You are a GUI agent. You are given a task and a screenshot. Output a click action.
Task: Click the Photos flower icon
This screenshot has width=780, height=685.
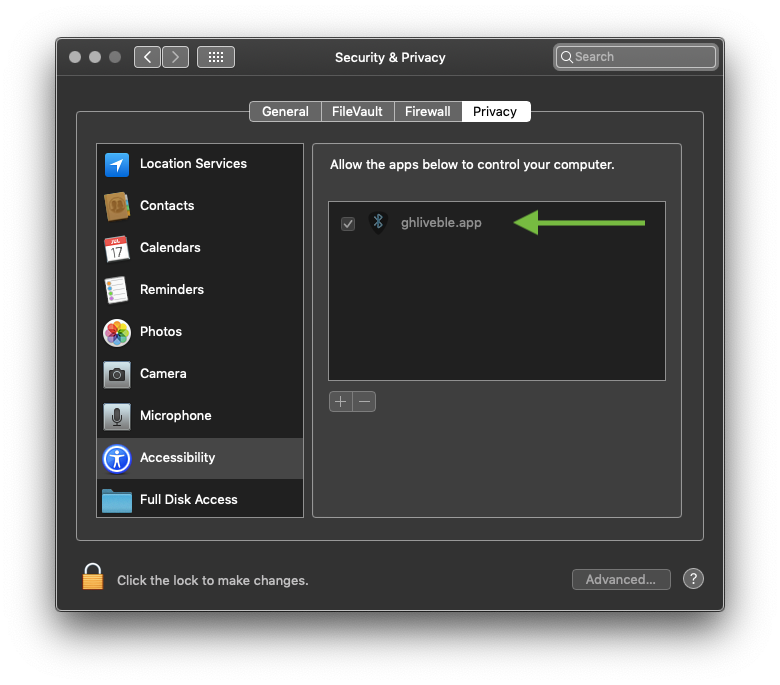[x=117, y=332]
